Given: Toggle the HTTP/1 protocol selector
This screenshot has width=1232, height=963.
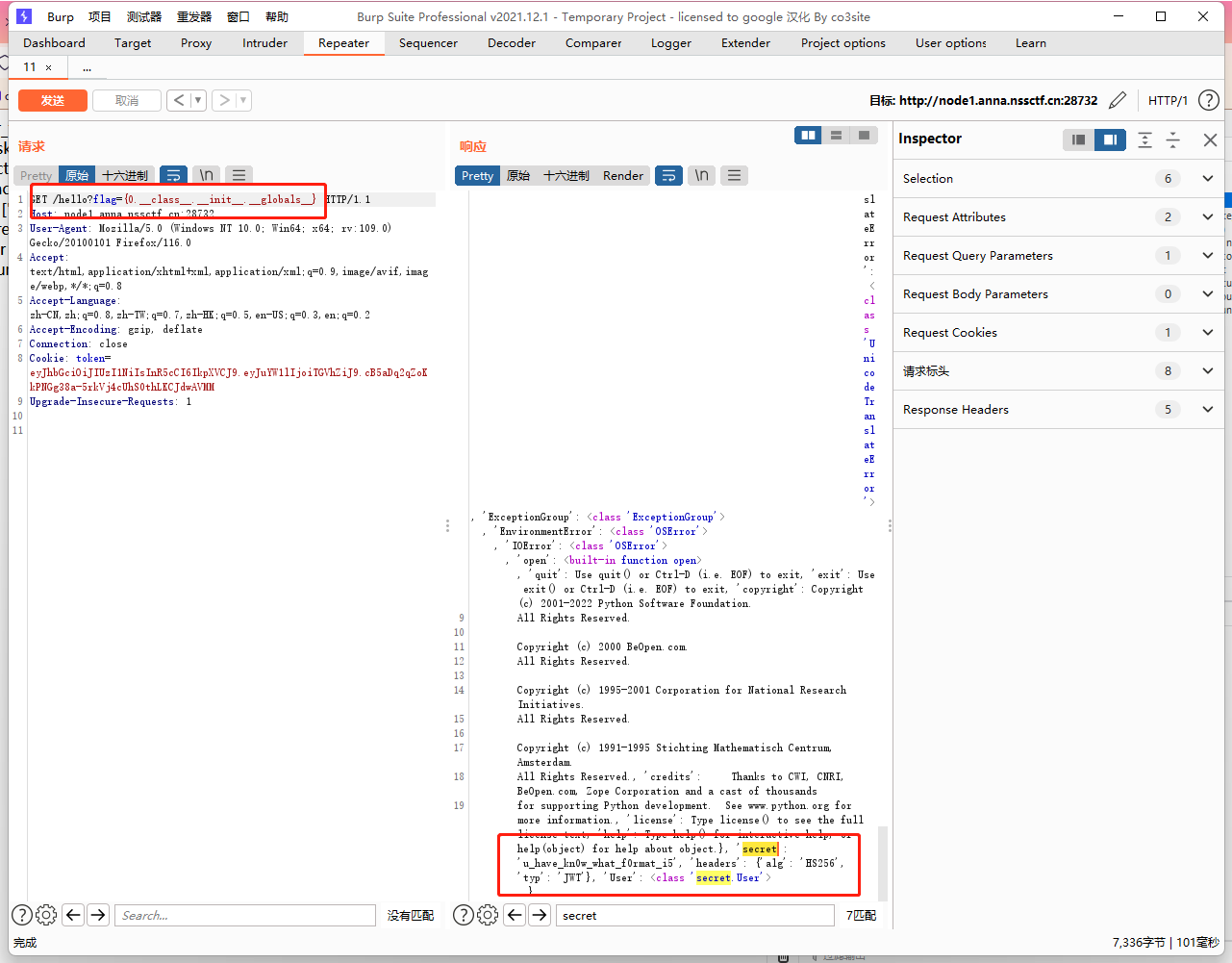Looking at the screenshot, I should coord(1168,100).
